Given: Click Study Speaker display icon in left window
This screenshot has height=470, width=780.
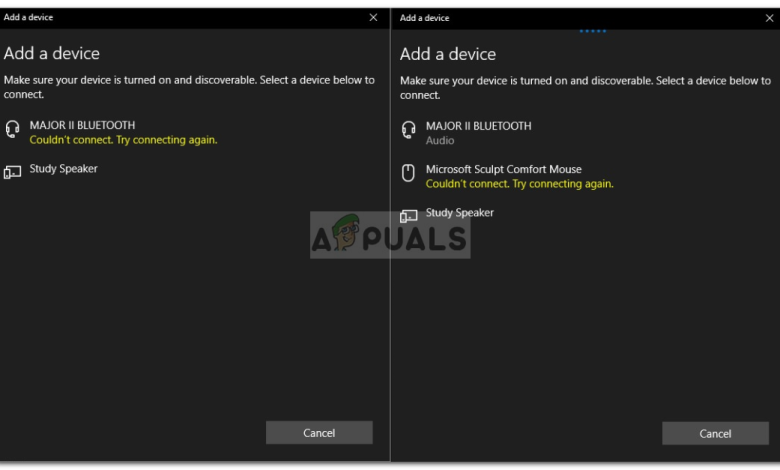Looking at the screenshot, I should 12,172.
